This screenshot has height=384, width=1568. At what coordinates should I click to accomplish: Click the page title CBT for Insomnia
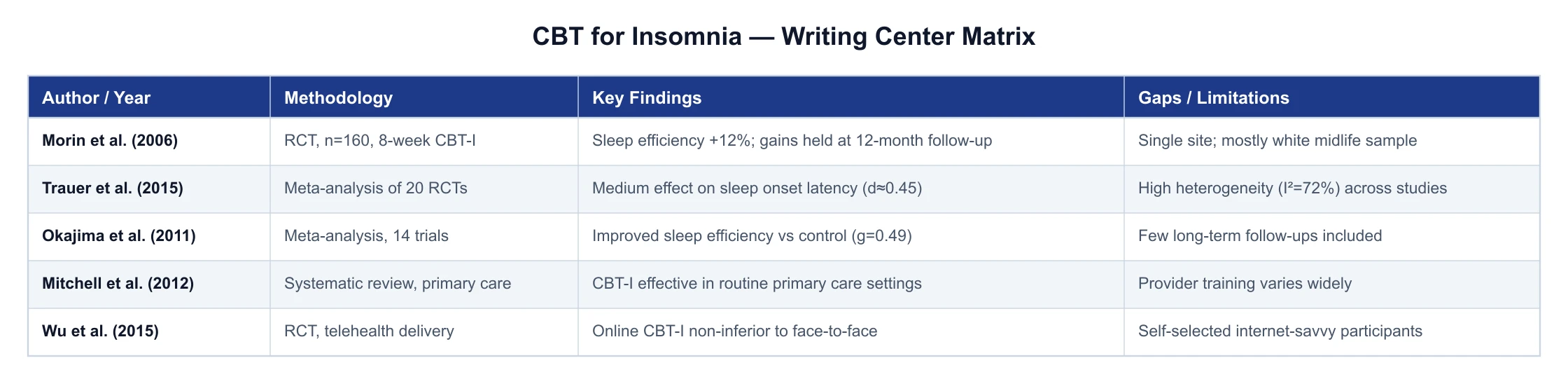783,36
